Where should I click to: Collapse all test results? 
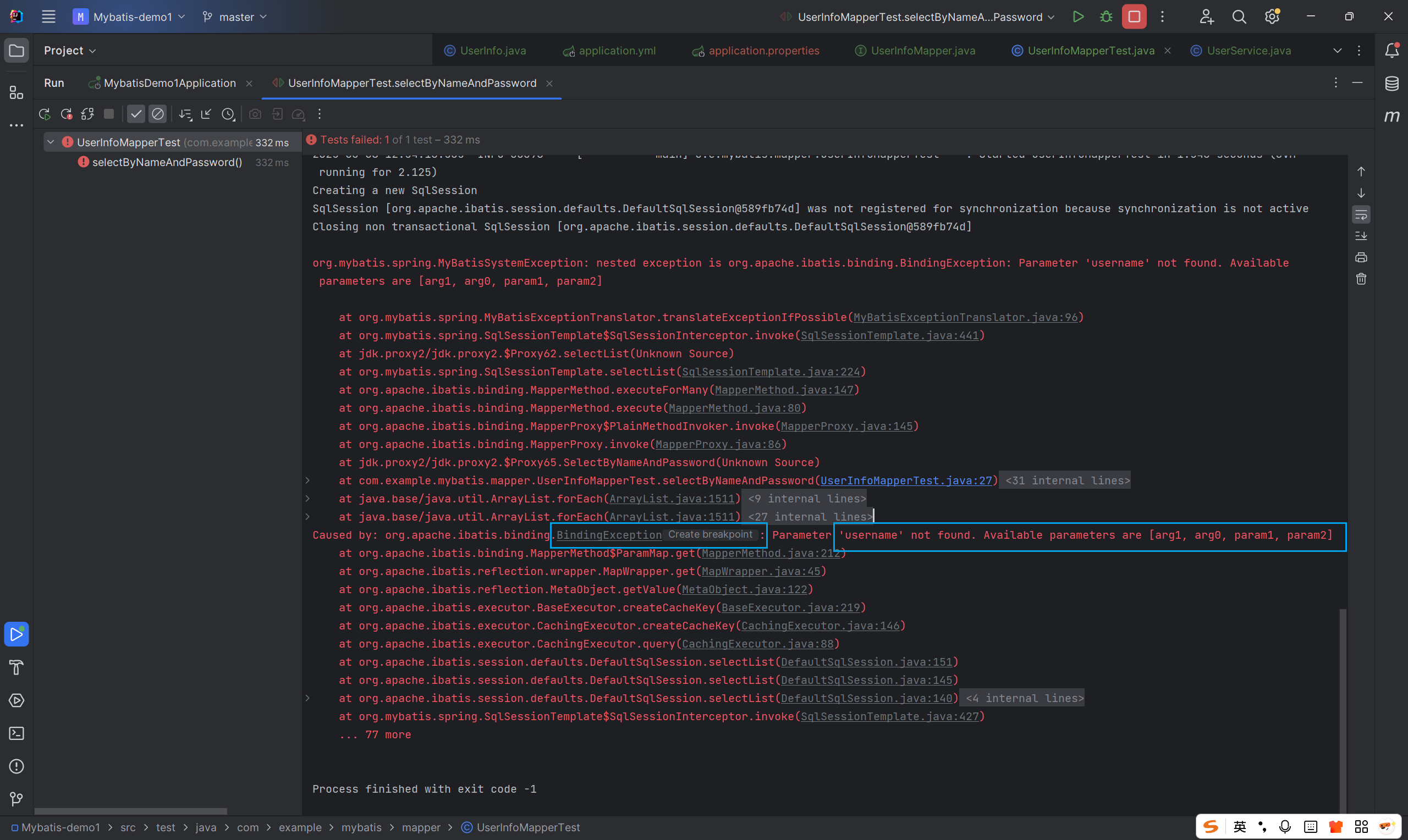(x=206, y=114)
